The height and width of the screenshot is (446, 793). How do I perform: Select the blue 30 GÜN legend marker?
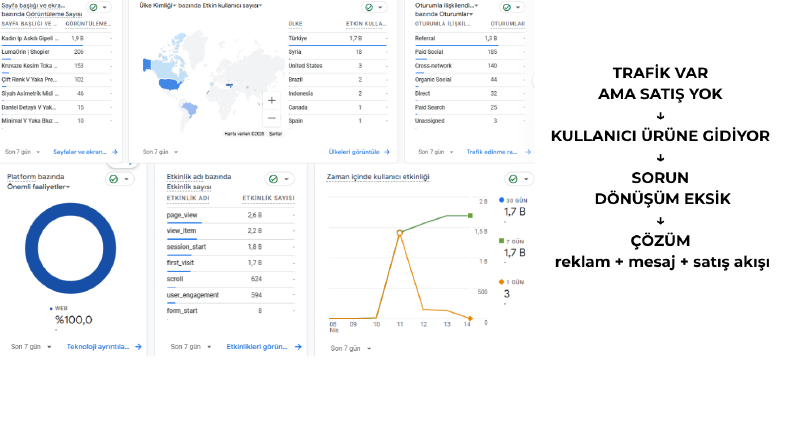click(502, 200)
